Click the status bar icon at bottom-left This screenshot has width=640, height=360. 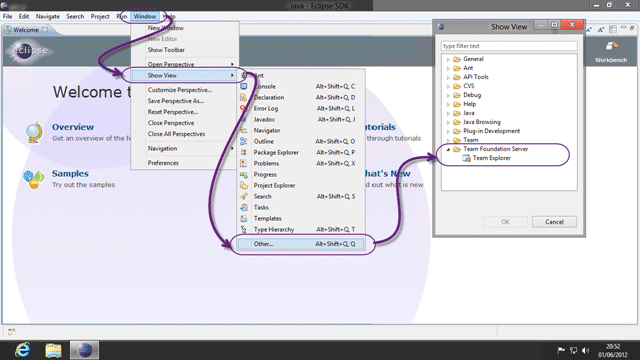(x=11, y=331)
